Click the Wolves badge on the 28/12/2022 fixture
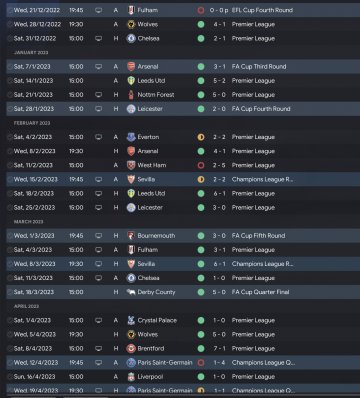This screenshot has width=360, height=398. pyautogui.click(x=131, y=24)
